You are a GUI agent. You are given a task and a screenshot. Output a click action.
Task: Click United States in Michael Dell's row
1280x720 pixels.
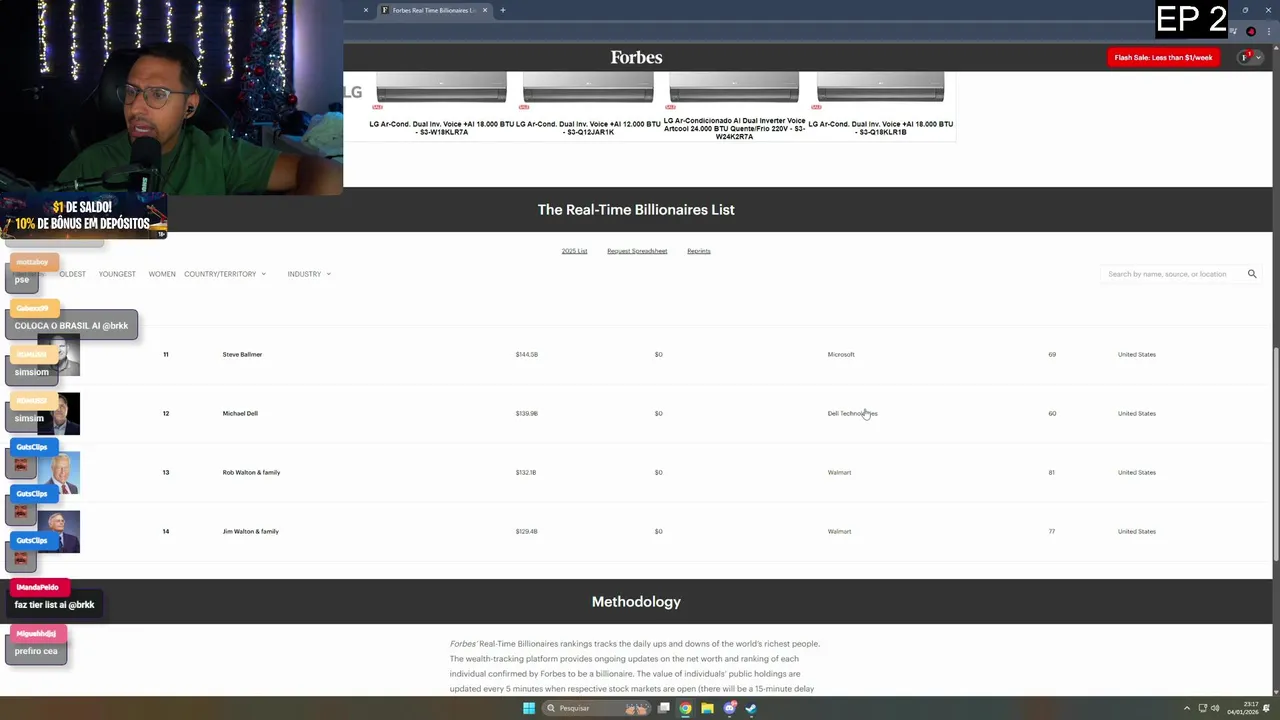point(1136,413)
